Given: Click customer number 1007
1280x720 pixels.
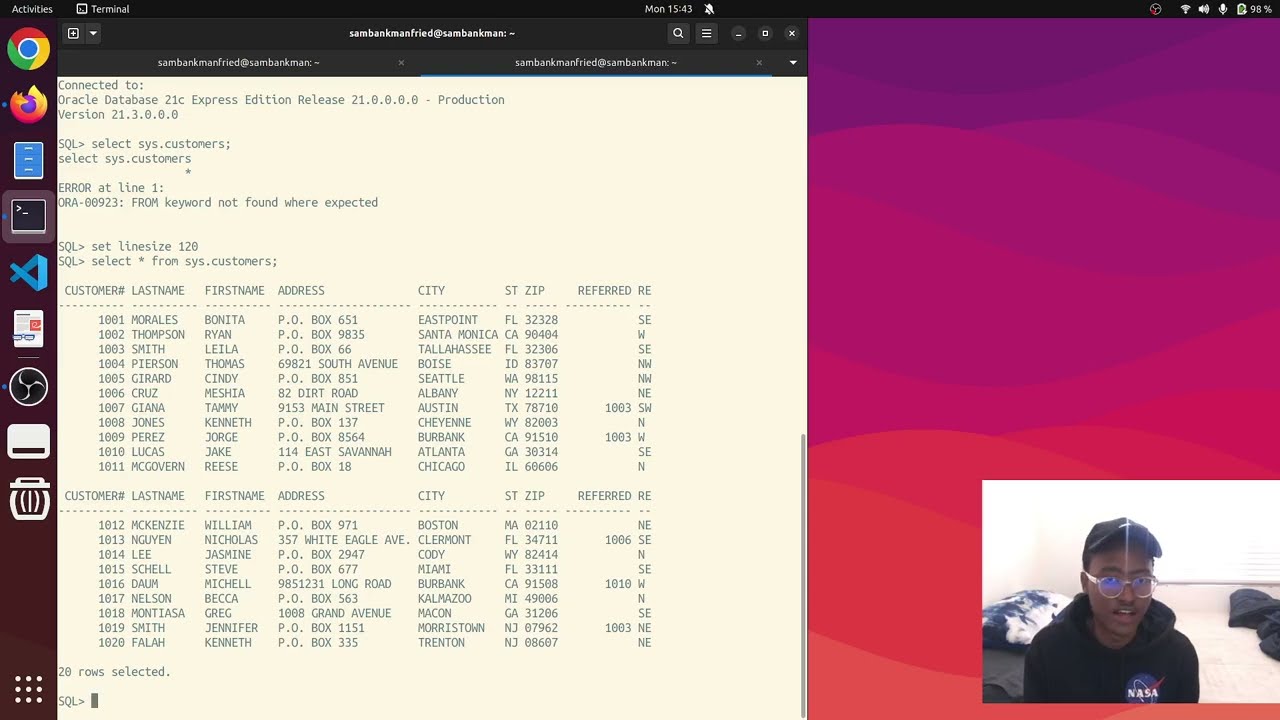Looking at the screenshot, I should 111,408.
